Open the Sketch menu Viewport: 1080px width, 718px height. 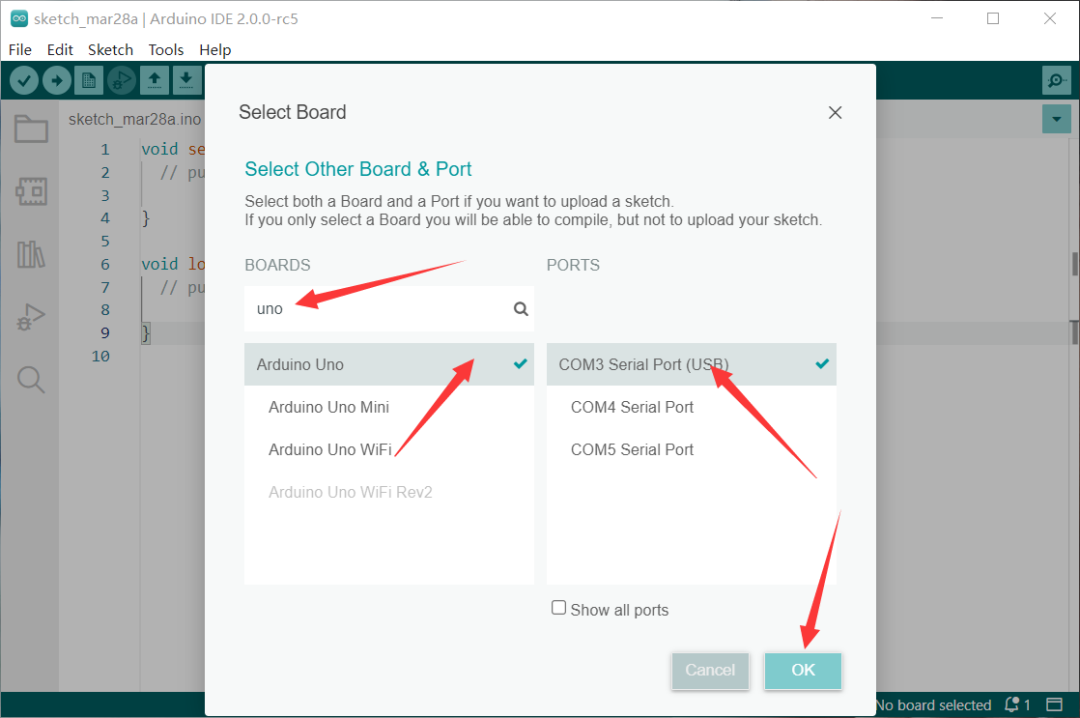(x=110, y=50)
